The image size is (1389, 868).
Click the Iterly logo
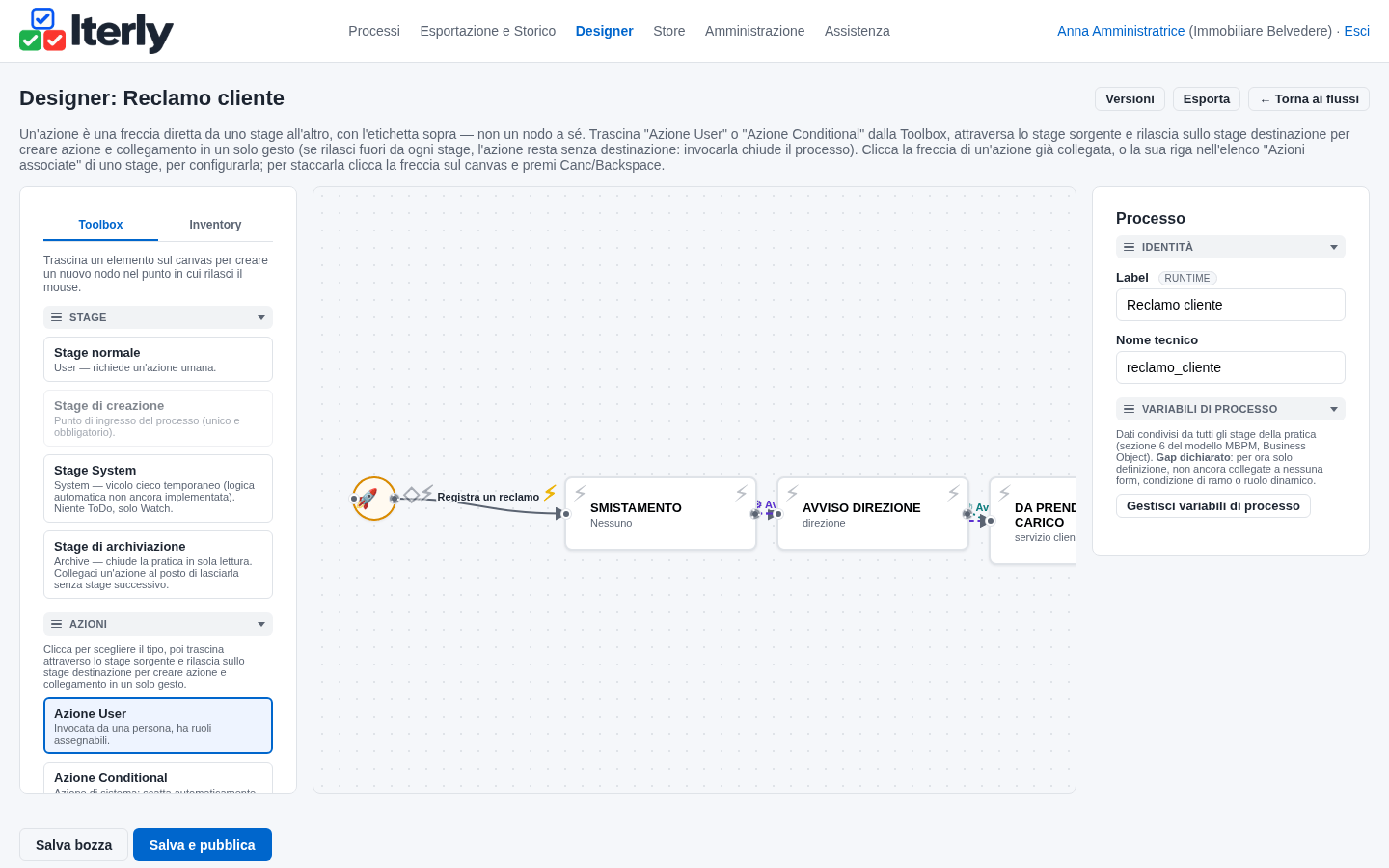[x=96, y=31]
